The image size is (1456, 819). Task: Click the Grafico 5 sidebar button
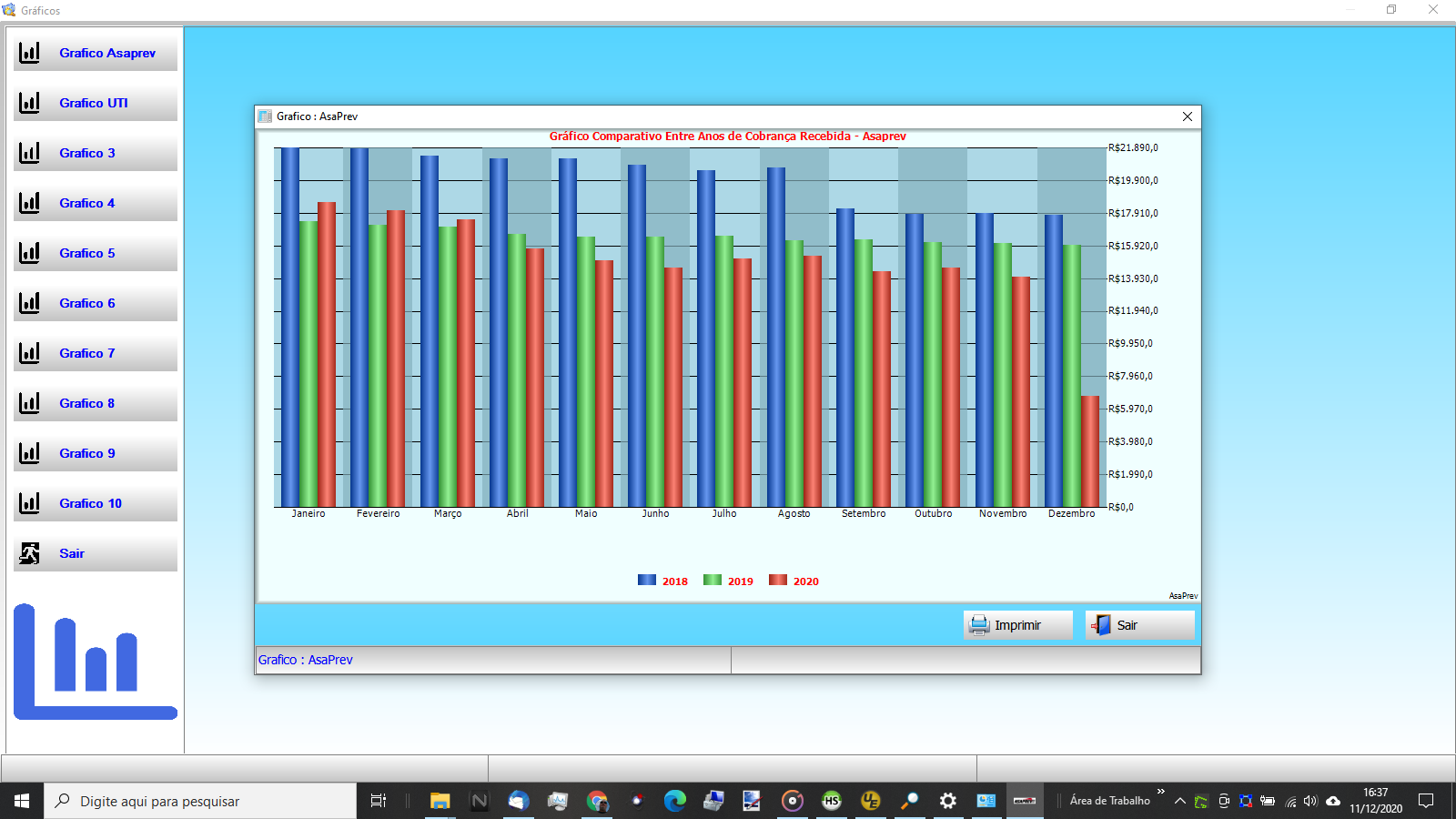pos(96,253)
